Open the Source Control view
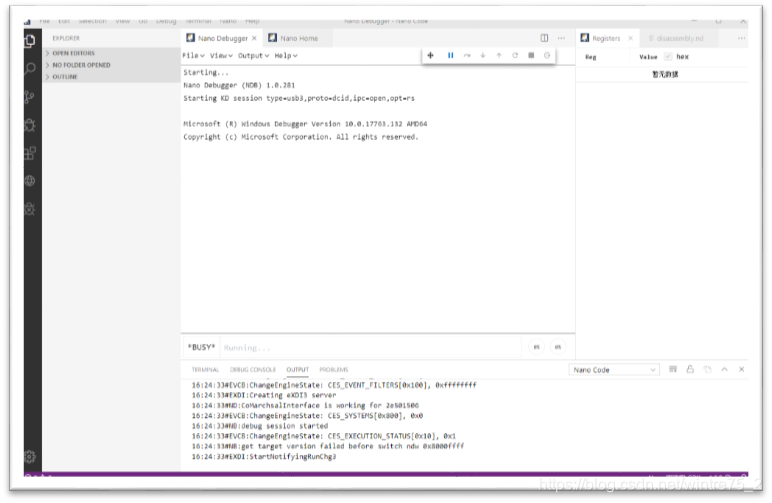Viewport: 772px width, 503px height. pos(30,97)
